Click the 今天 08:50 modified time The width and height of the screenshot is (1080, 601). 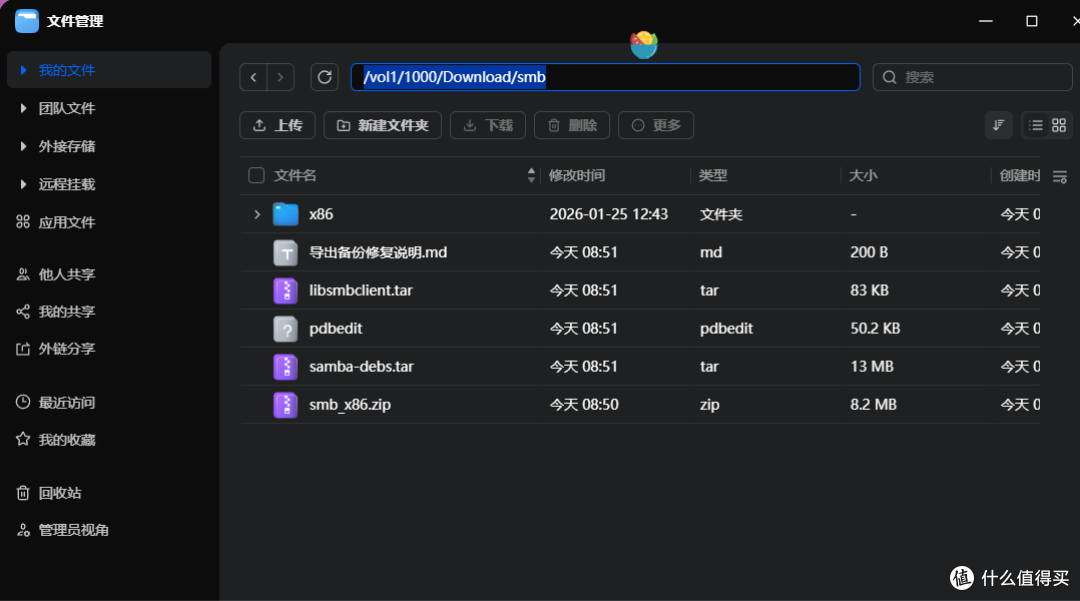(584, 405)
